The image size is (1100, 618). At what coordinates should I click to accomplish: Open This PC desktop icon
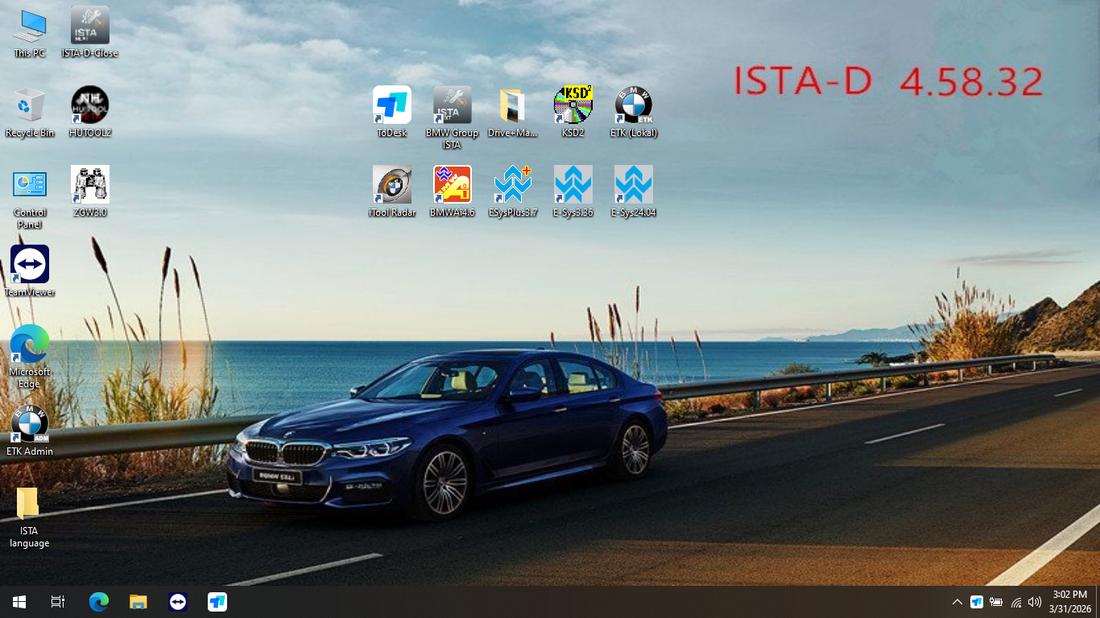click(x=29, y=33)
